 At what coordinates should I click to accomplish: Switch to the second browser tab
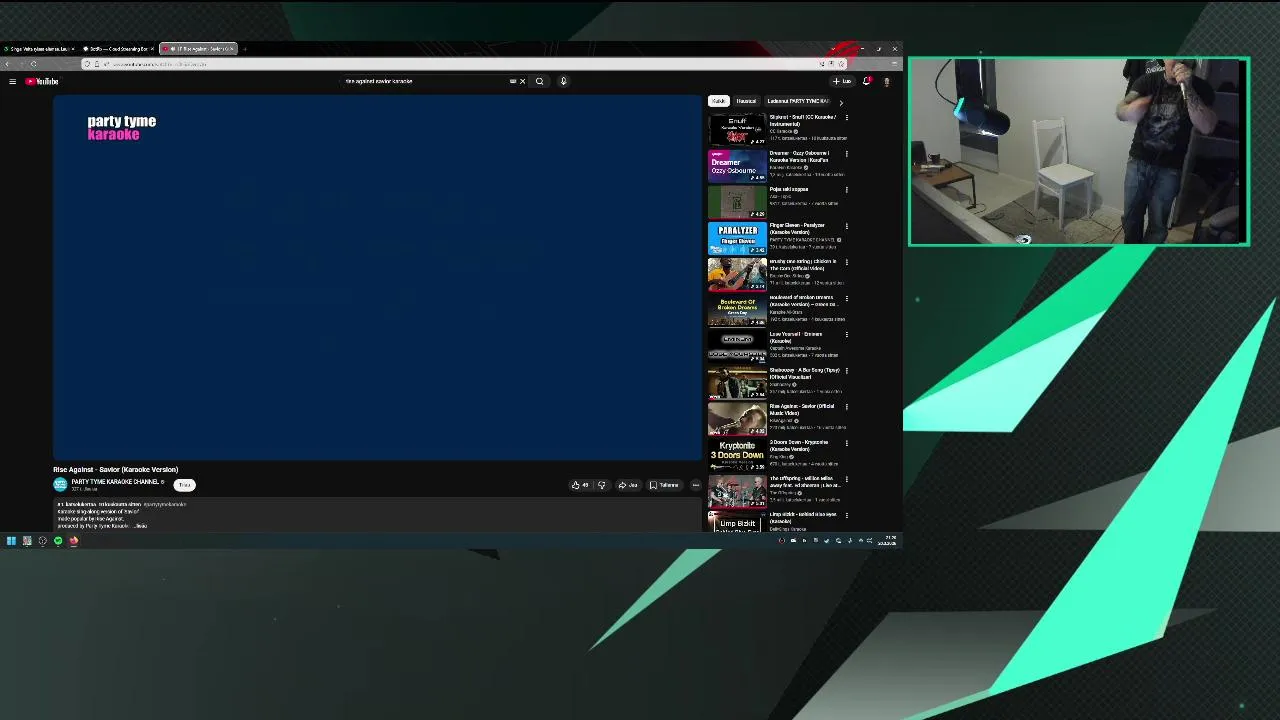tap(118, 49)
